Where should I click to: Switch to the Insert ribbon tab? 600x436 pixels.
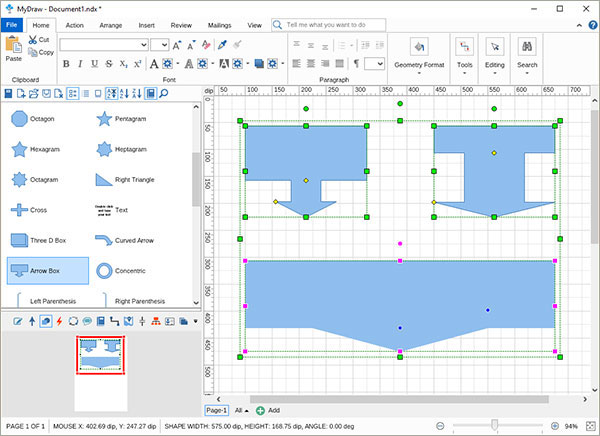[146, 23]
